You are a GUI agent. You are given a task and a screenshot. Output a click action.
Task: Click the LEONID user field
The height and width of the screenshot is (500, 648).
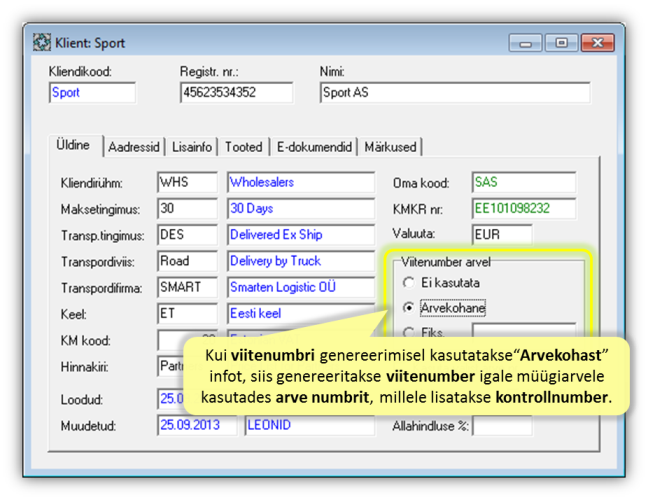point(310,425)
